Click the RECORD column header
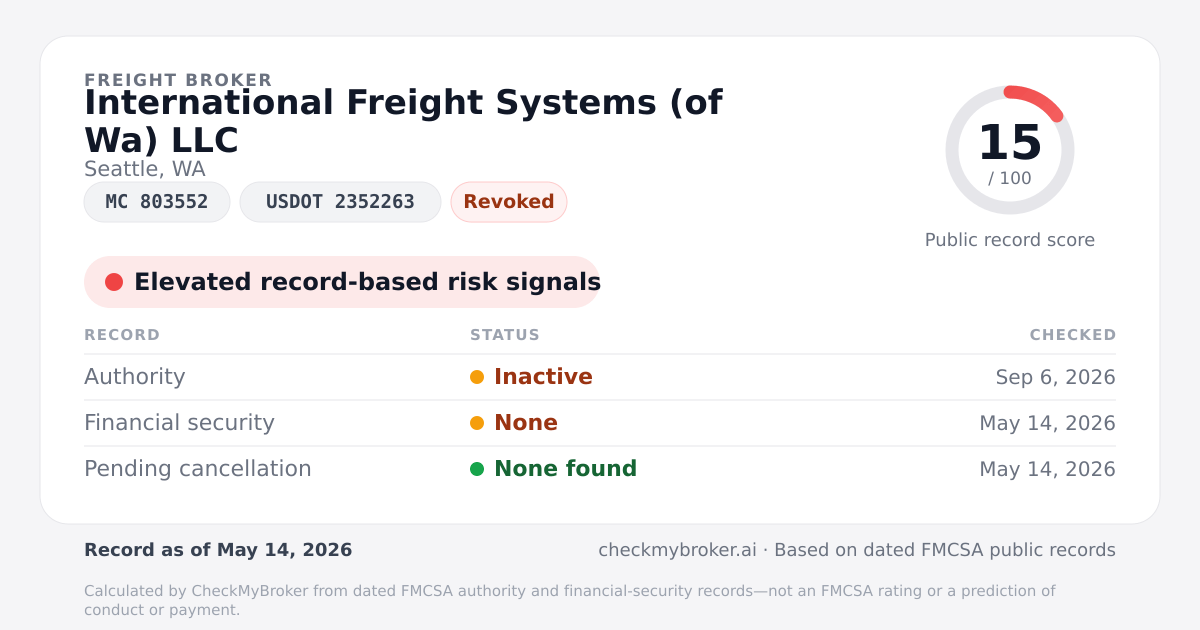The image size is (1200, 630). pos(122,335)
